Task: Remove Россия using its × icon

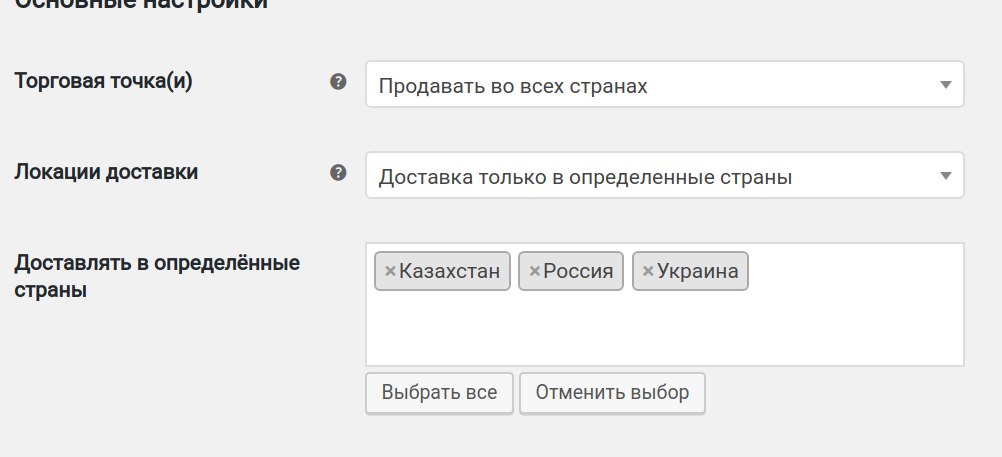Action: tap(534, 271)
